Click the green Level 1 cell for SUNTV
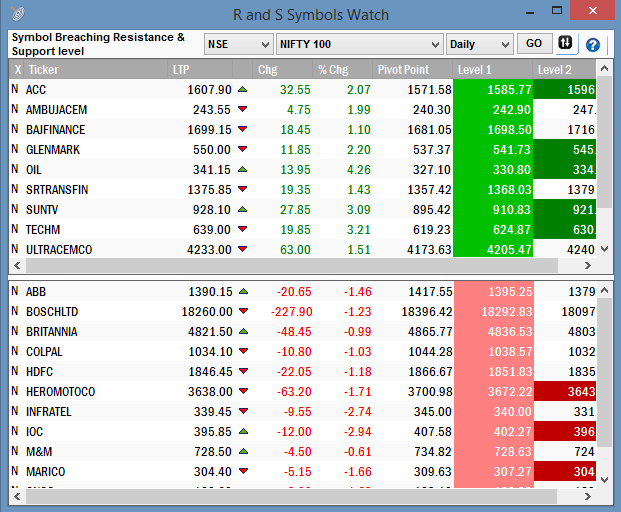This screenshot has height=512, width=621. click(492, 210)
